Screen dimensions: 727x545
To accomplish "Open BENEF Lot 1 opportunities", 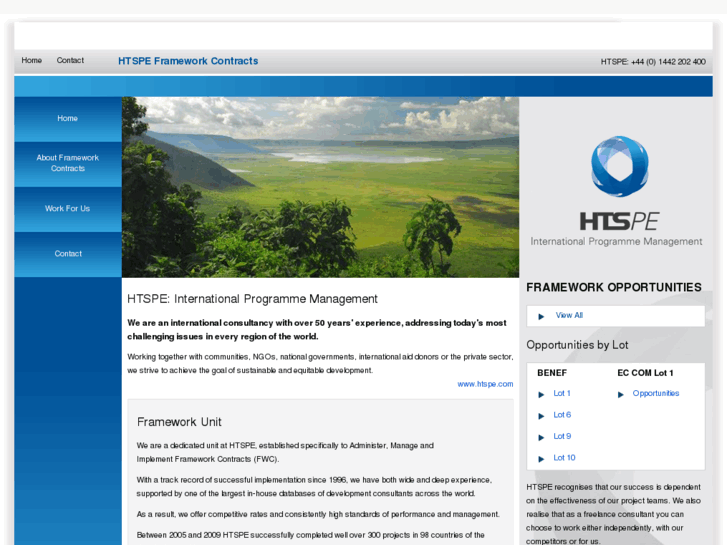I will (561, 393).
